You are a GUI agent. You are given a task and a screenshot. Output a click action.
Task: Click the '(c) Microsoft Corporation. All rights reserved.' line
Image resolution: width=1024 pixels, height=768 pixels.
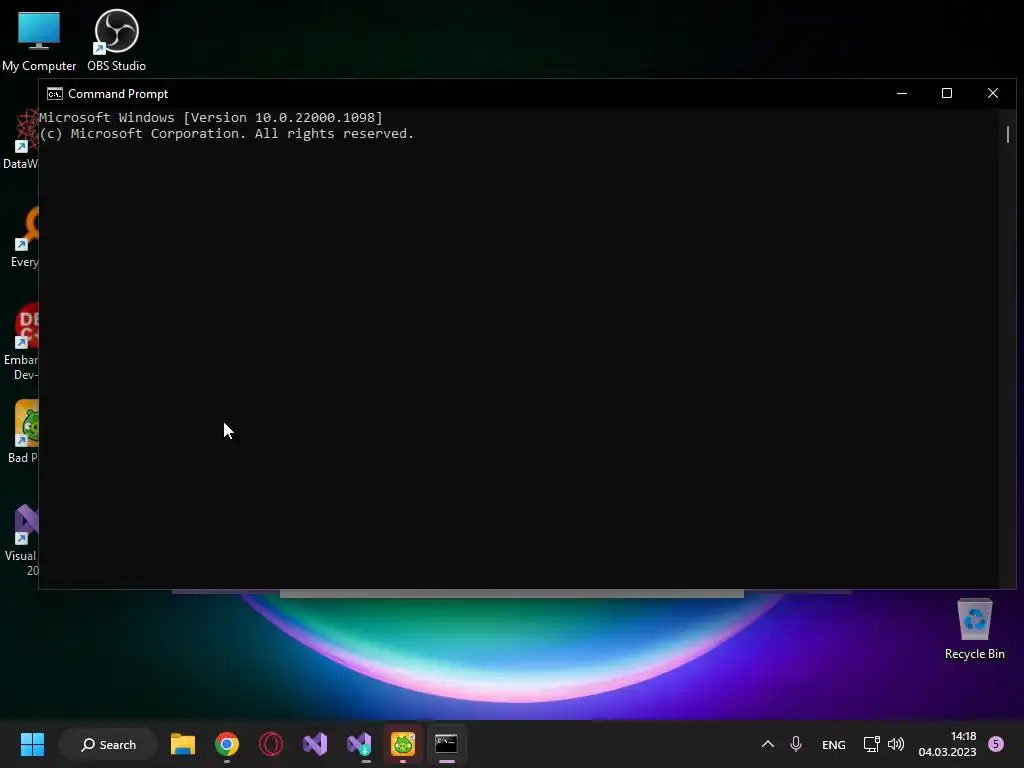tap(227, 134)
